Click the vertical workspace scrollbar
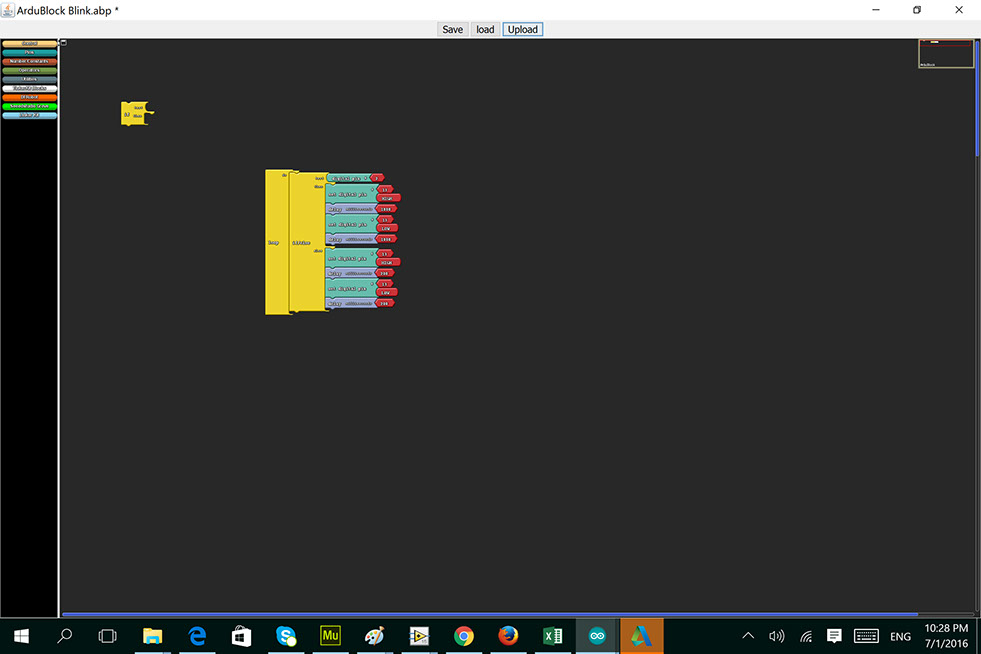 (x=977, y=98)
